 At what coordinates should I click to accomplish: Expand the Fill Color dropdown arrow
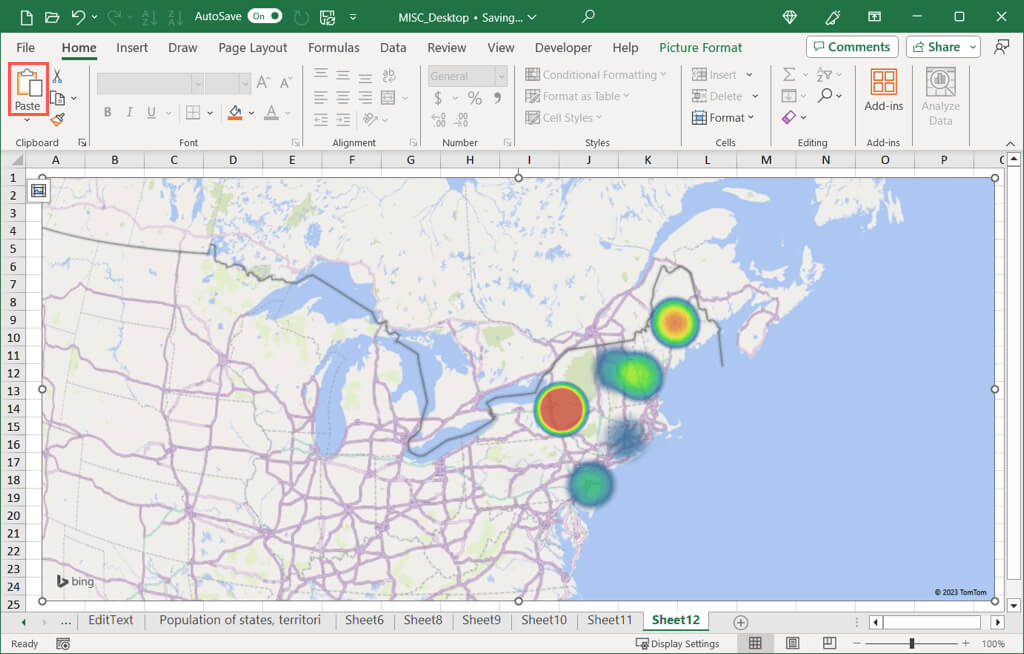(251, 113)
